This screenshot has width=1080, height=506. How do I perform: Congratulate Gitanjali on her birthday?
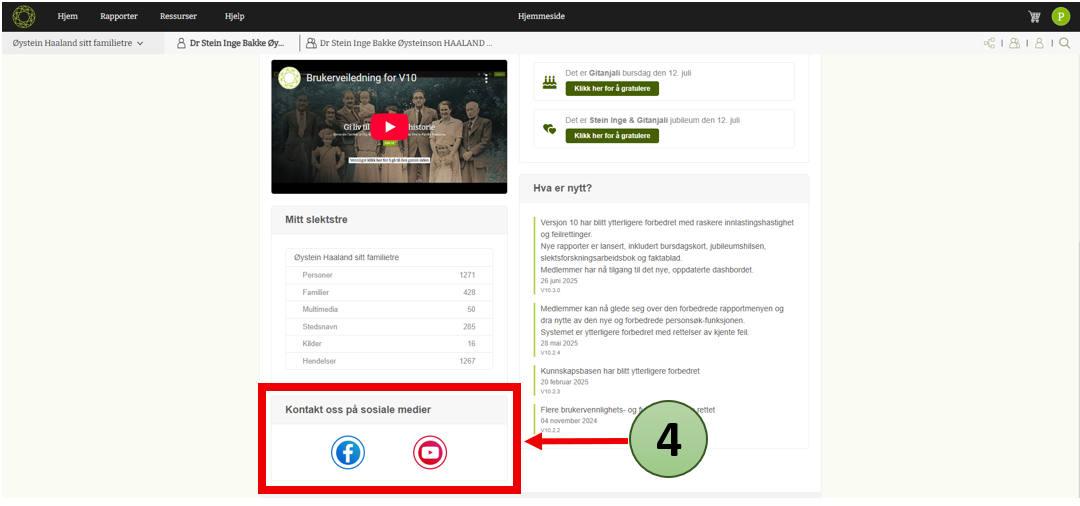point(612,88)
